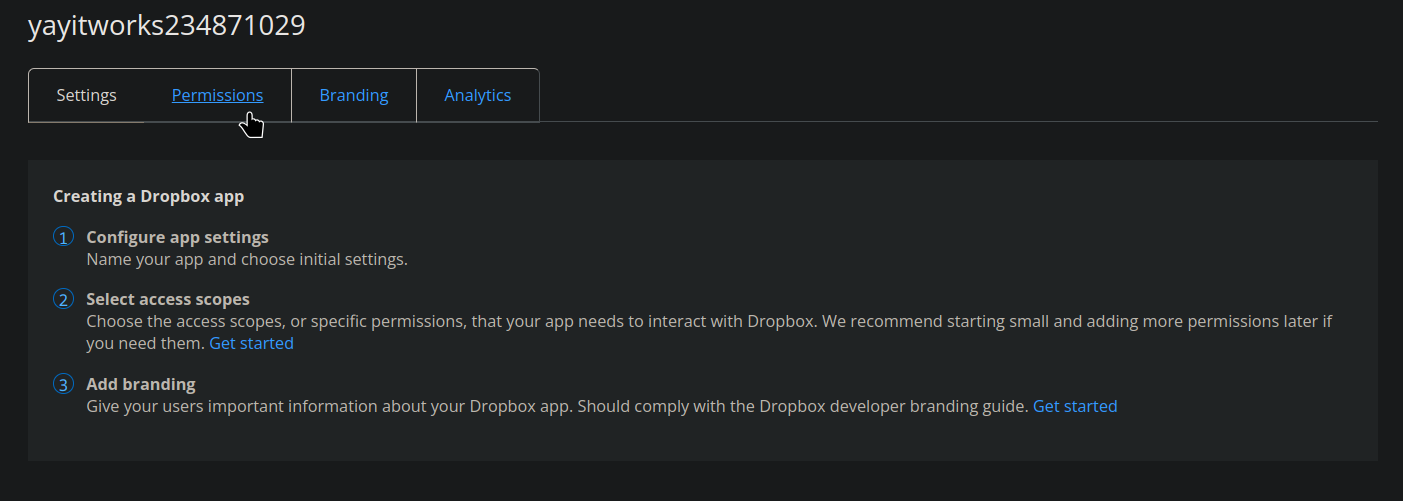Click the 'Configure app settings' step title
Screen dimensions: 1403x501
[177, 238]
